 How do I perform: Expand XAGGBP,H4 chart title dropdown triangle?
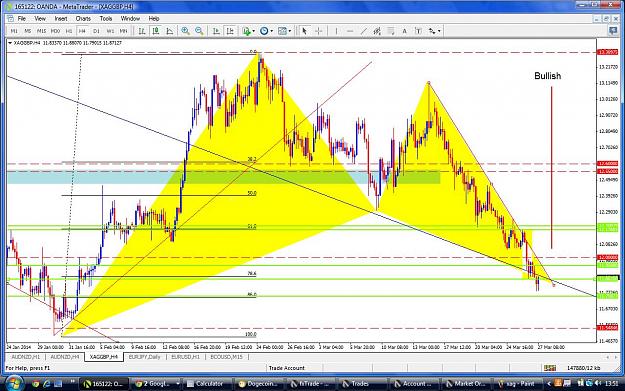coord(10,43)
